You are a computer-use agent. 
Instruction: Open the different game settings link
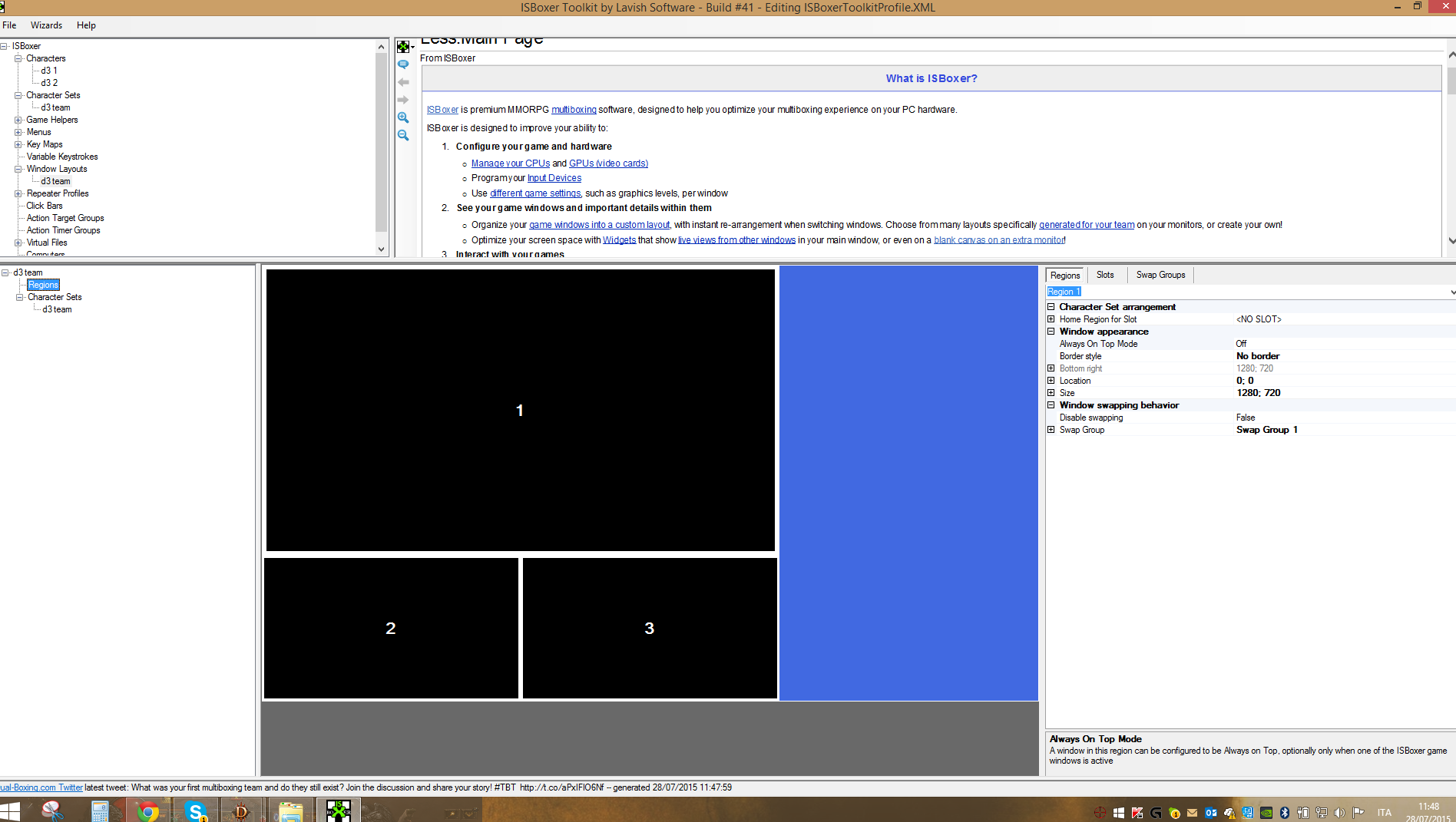click(x=535, y=193)
